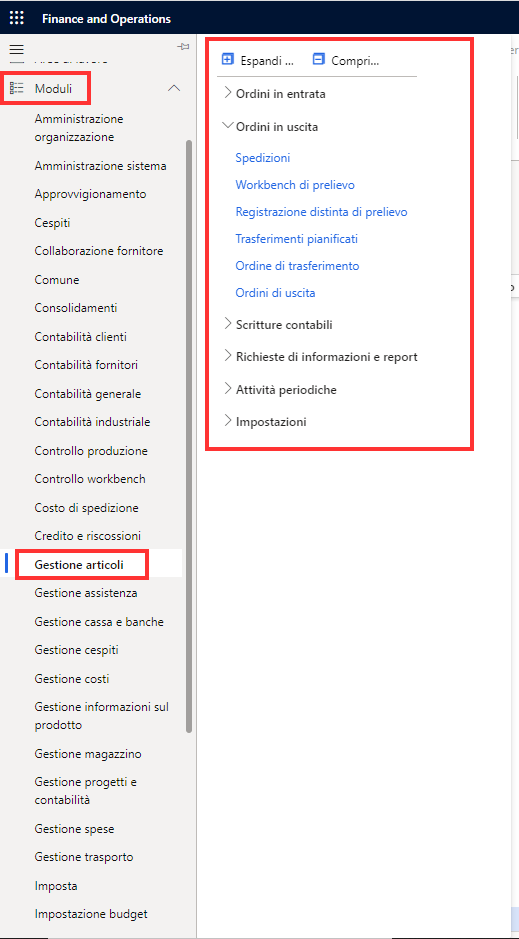This screenshot has height=939, width=519.
Task: Open Amministrazione sistema module
Action: click(101, 166)
